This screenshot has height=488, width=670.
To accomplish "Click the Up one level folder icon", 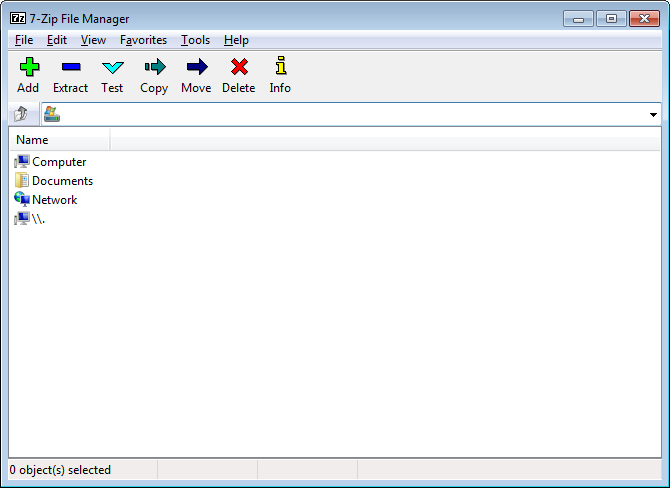I will tap(21, 114).
